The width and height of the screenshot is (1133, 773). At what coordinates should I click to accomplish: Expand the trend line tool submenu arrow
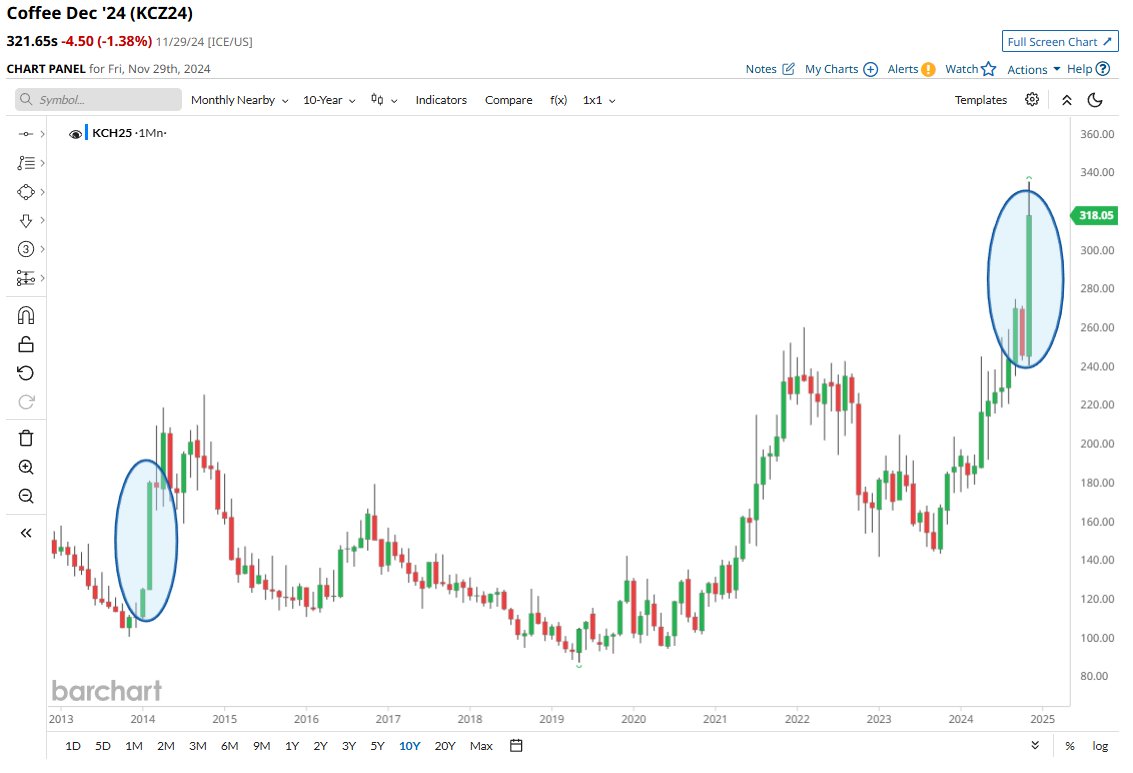[43, 134]
